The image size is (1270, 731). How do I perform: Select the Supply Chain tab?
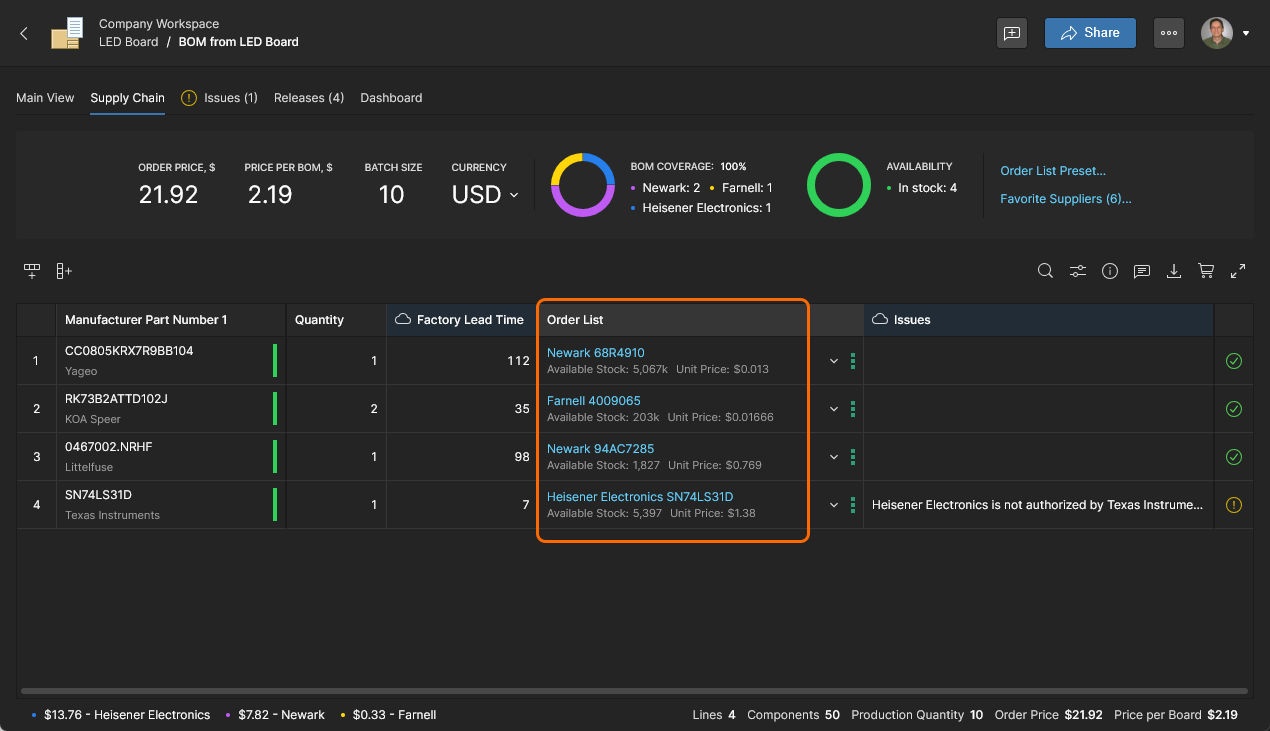(127, 98)
